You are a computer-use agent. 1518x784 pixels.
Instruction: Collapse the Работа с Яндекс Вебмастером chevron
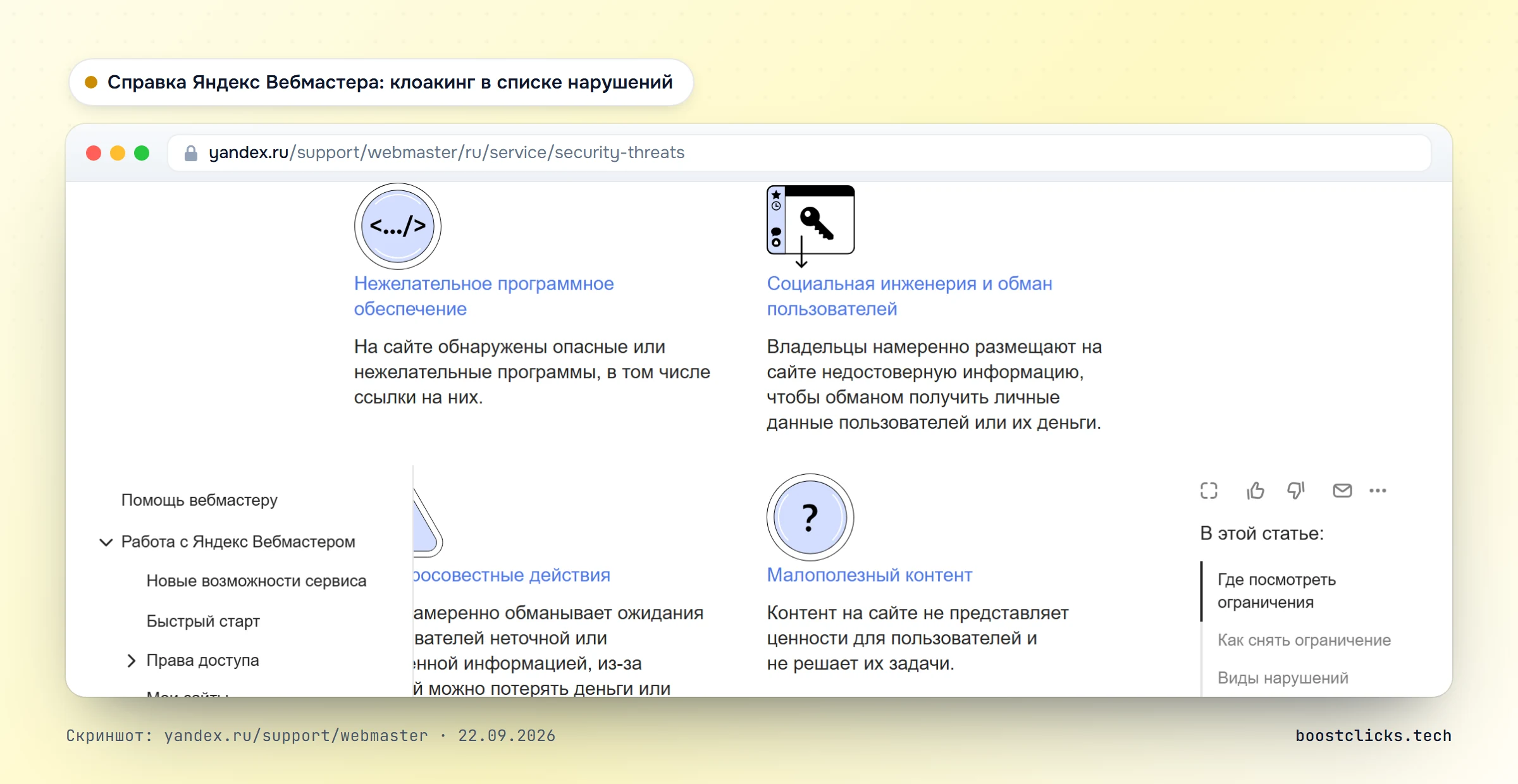pos(106,542)
